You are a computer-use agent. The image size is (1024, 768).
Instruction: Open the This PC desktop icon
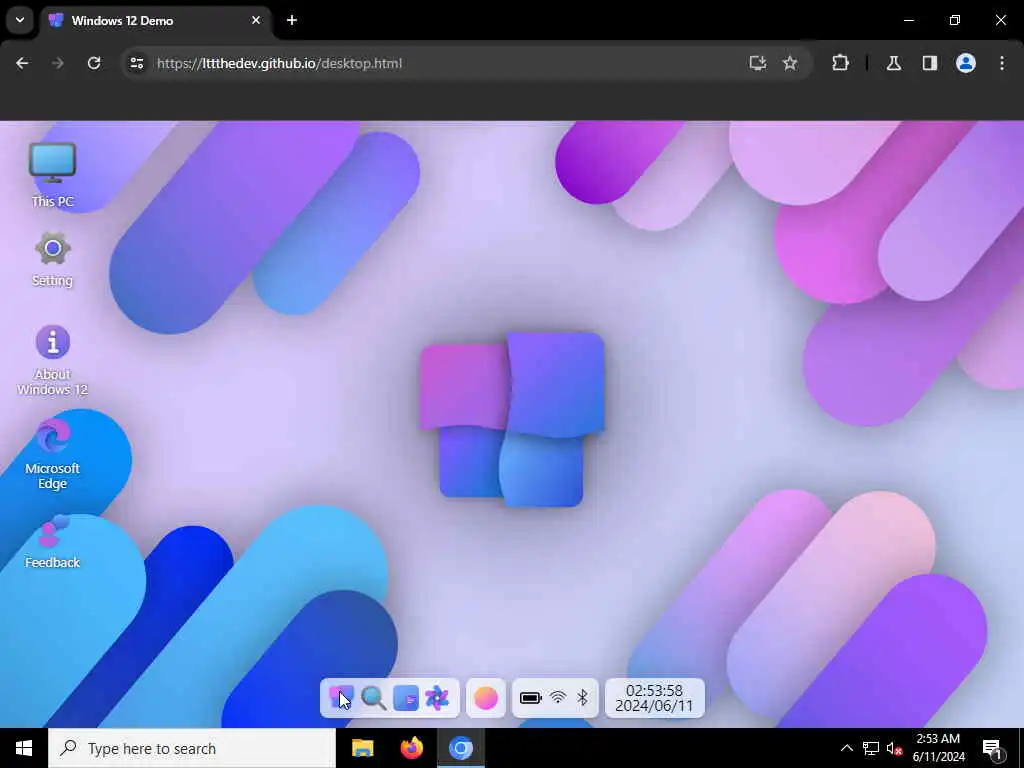coord(52,175)
